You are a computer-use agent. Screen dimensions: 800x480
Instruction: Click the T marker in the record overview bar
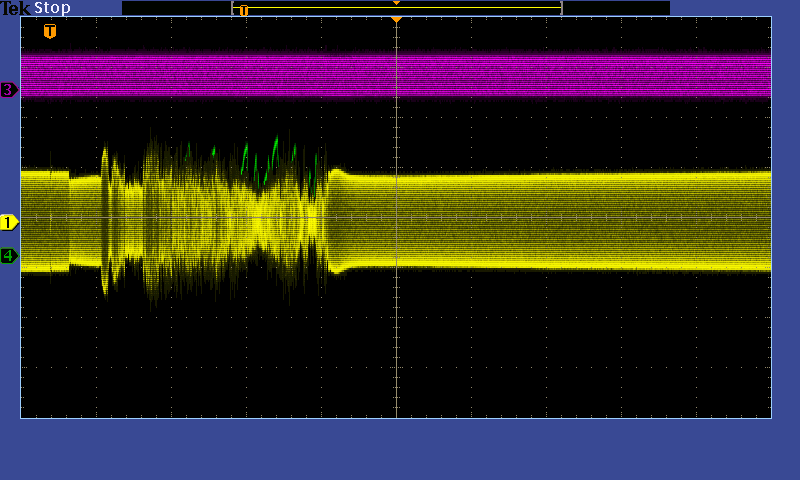click(x=243, y=10)
